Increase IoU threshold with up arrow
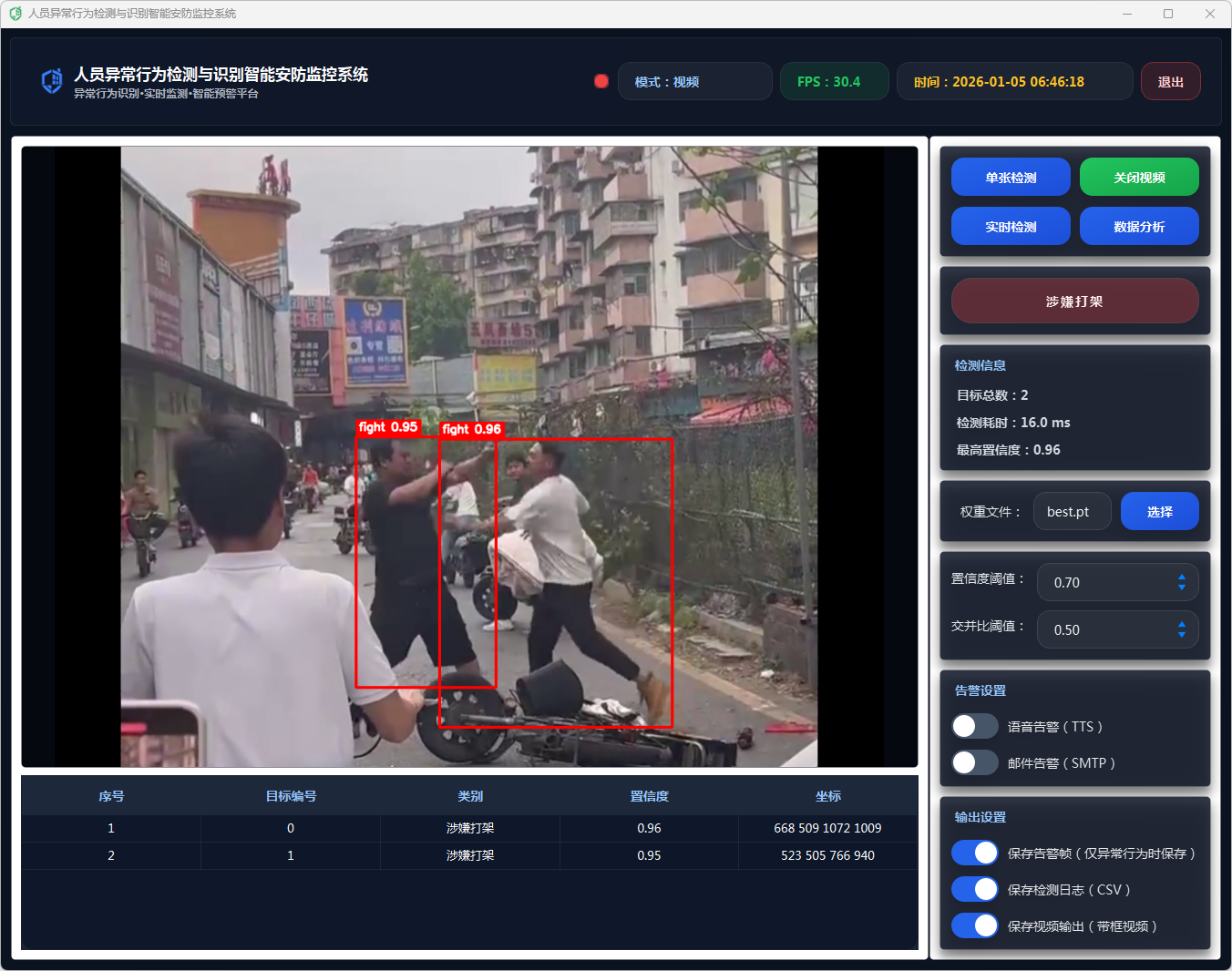The width and height of the screenshot is (1232, 971). coord(1181,624)
